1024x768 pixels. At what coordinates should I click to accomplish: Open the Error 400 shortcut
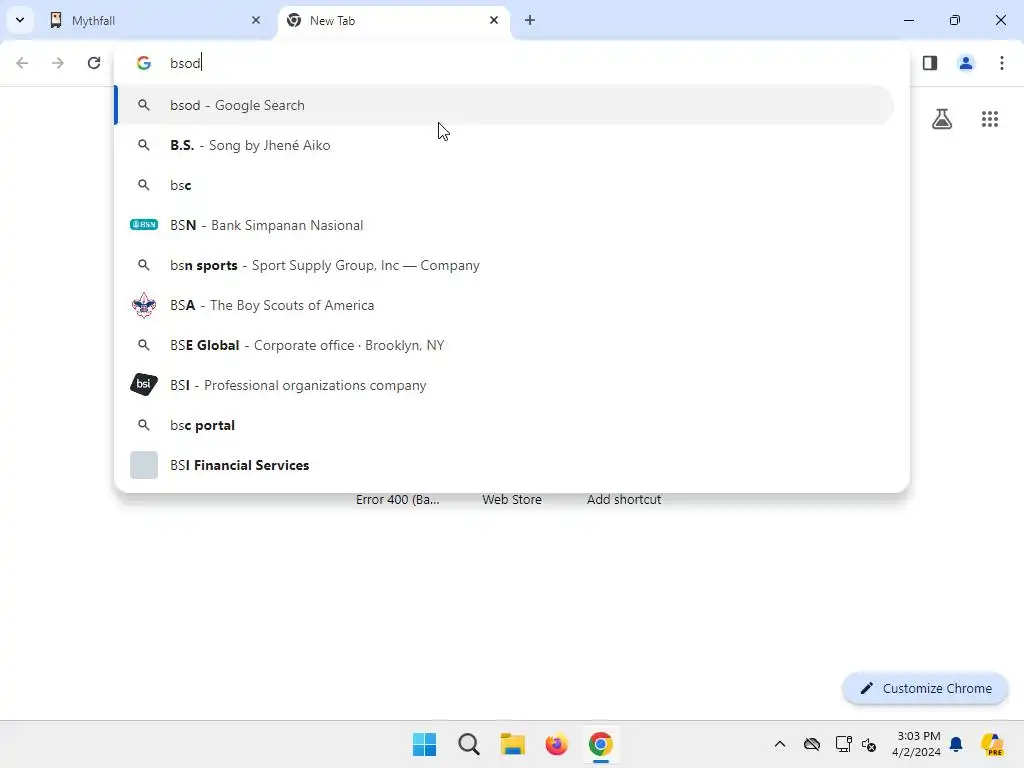398,500
